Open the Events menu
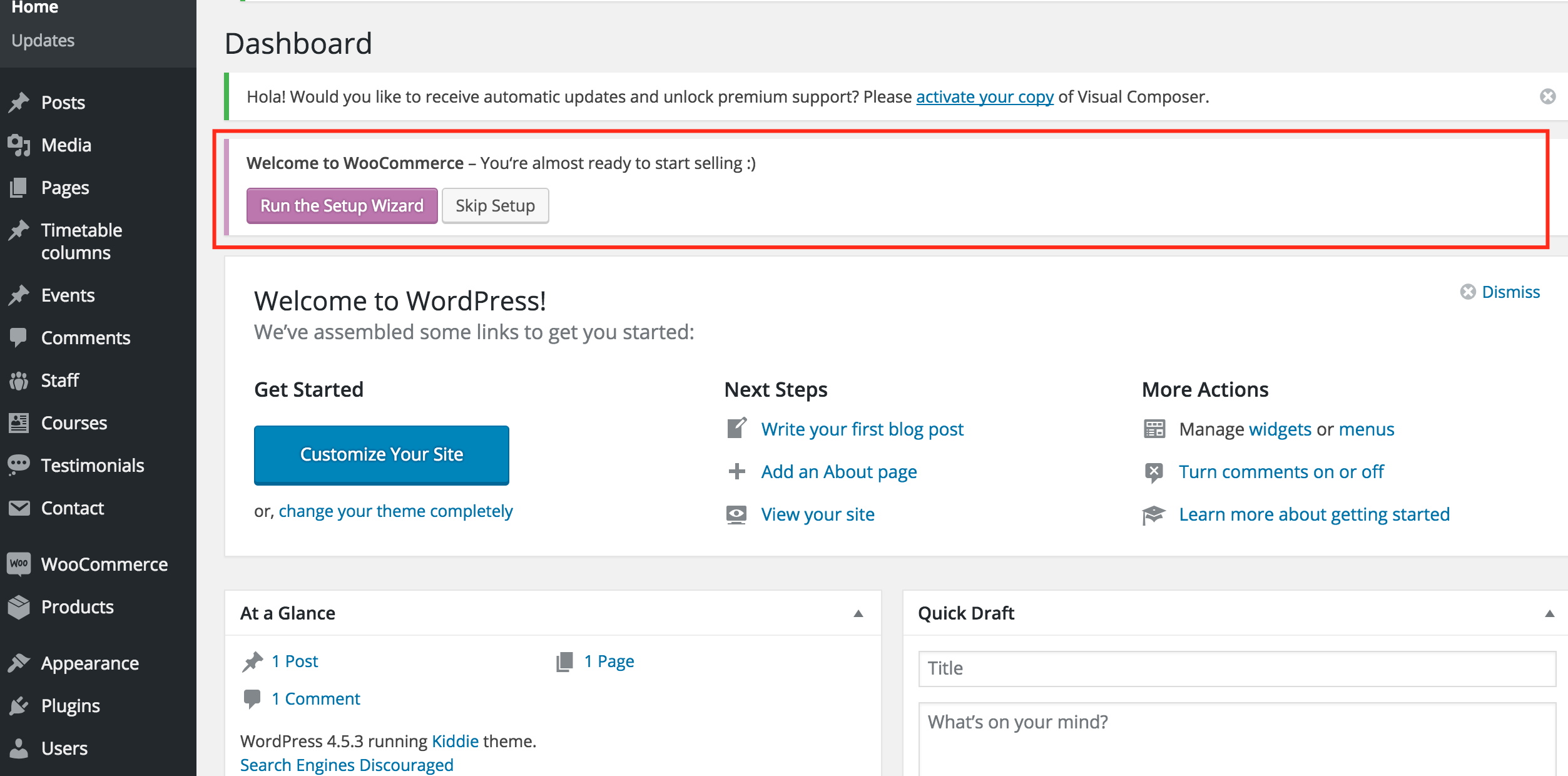This screenshot has height=776, width=1568. click(x=68, y=295)
